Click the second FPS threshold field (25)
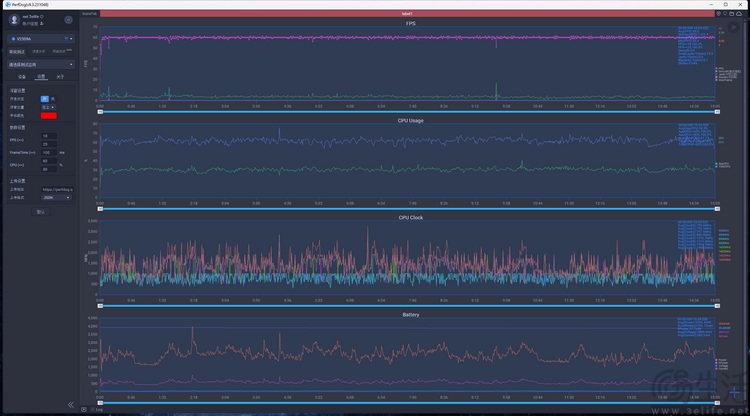The image size is (750, 416). pyautogui.click(x=49, y=144)
